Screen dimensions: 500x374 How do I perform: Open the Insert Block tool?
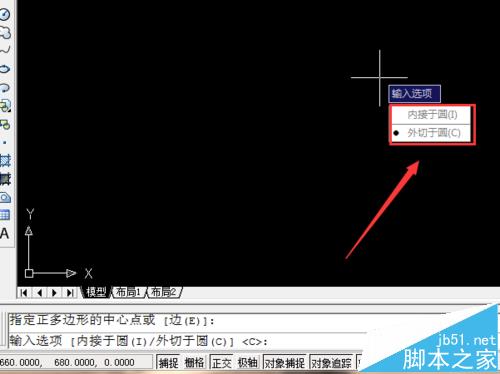coord(5,106)
